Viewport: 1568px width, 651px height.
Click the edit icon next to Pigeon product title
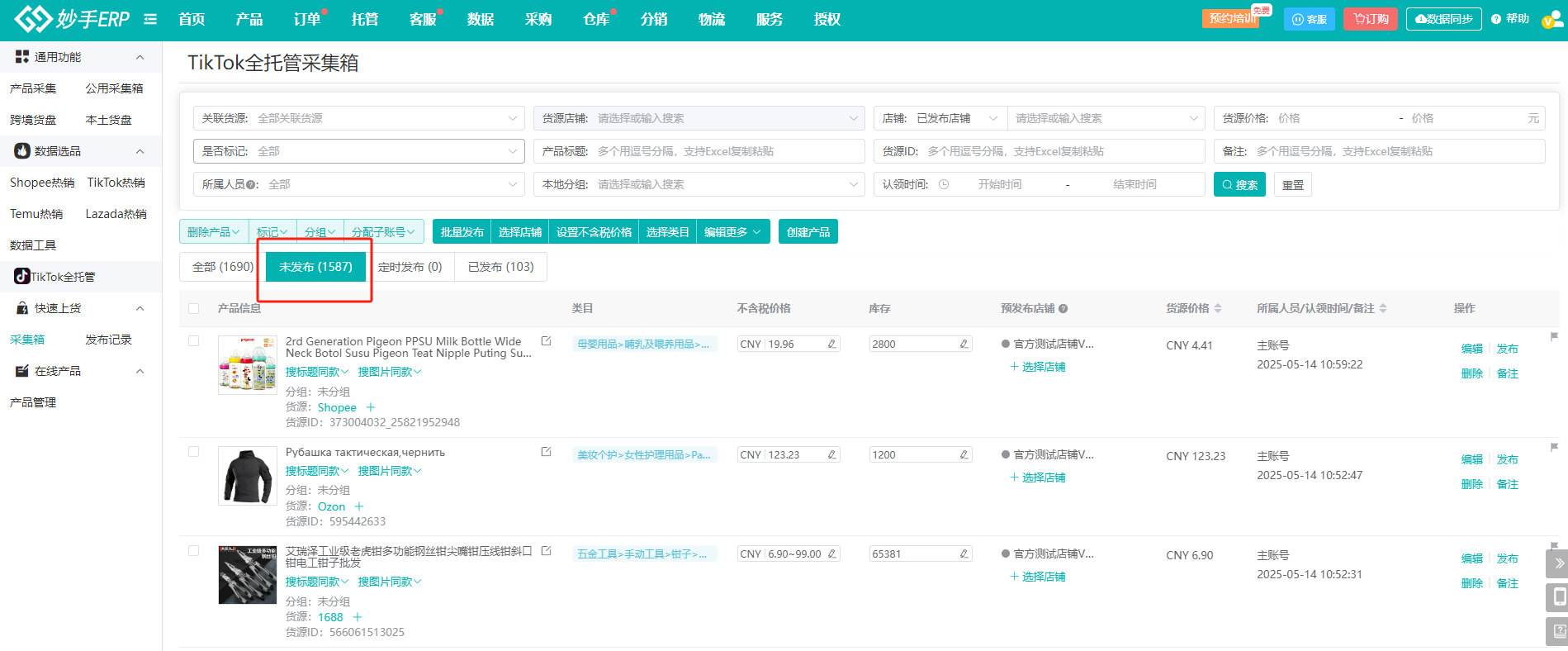(546, 340)
